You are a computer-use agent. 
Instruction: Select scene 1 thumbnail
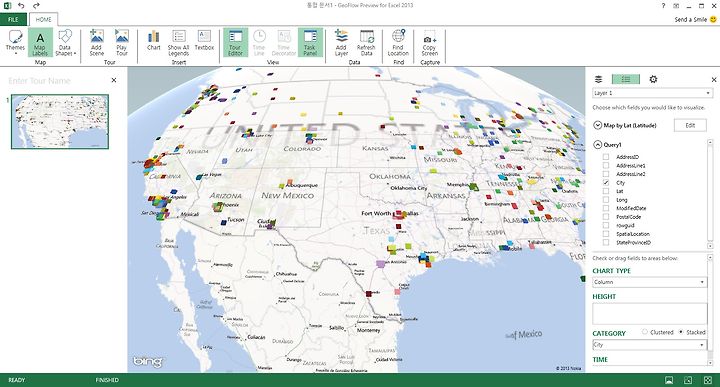pyautogui.click(x=60, y=122)
